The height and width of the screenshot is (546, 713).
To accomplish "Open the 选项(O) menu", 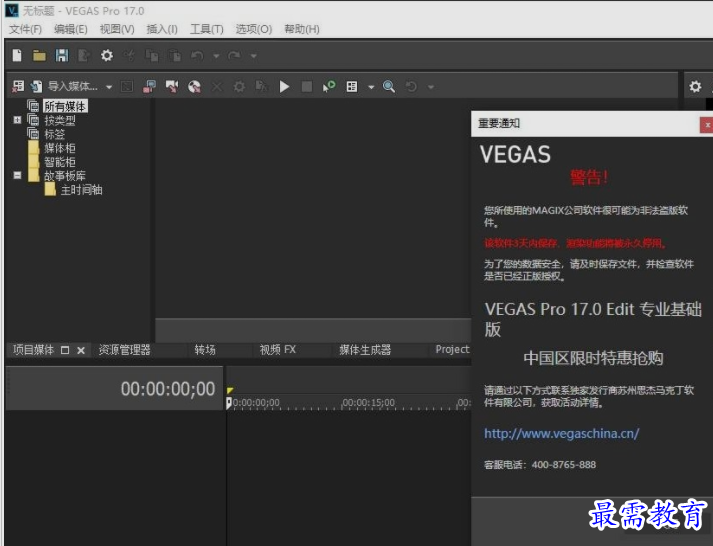I will point(253,29).
